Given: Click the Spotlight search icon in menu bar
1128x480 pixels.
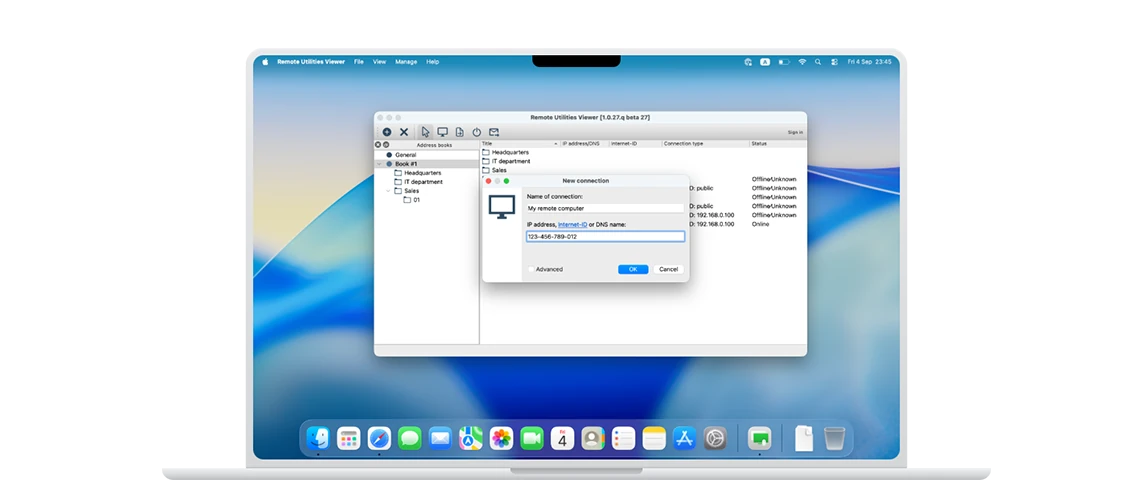Looking at the screenshot, I should (818, 62).
